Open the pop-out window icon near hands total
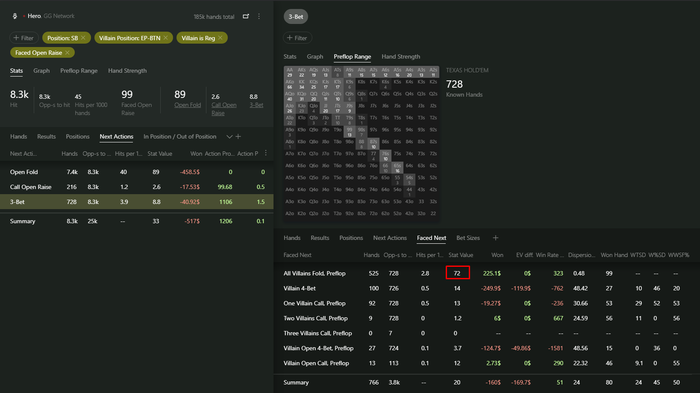The image size is (700, 393). 246,16
